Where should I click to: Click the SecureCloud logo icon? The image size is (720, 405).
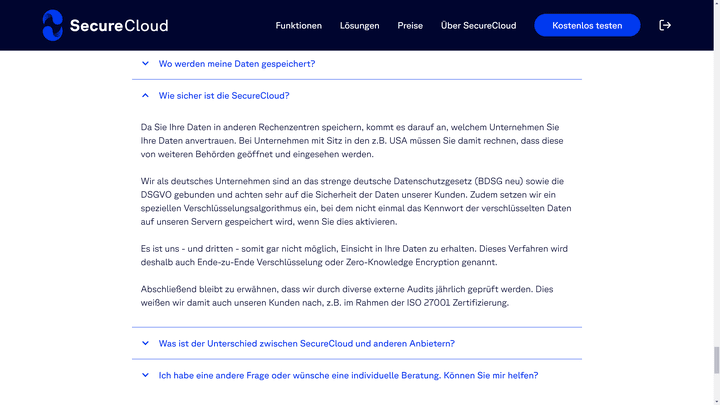[x=52, y=25]
